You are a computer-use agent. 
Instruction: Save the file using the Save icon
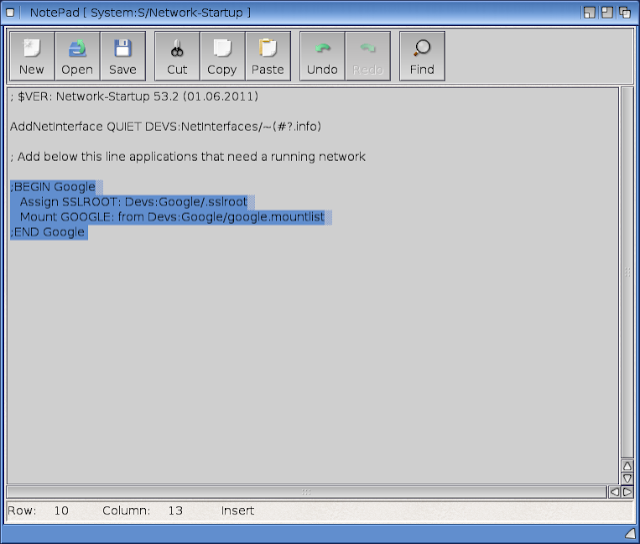tap(122, 56)
